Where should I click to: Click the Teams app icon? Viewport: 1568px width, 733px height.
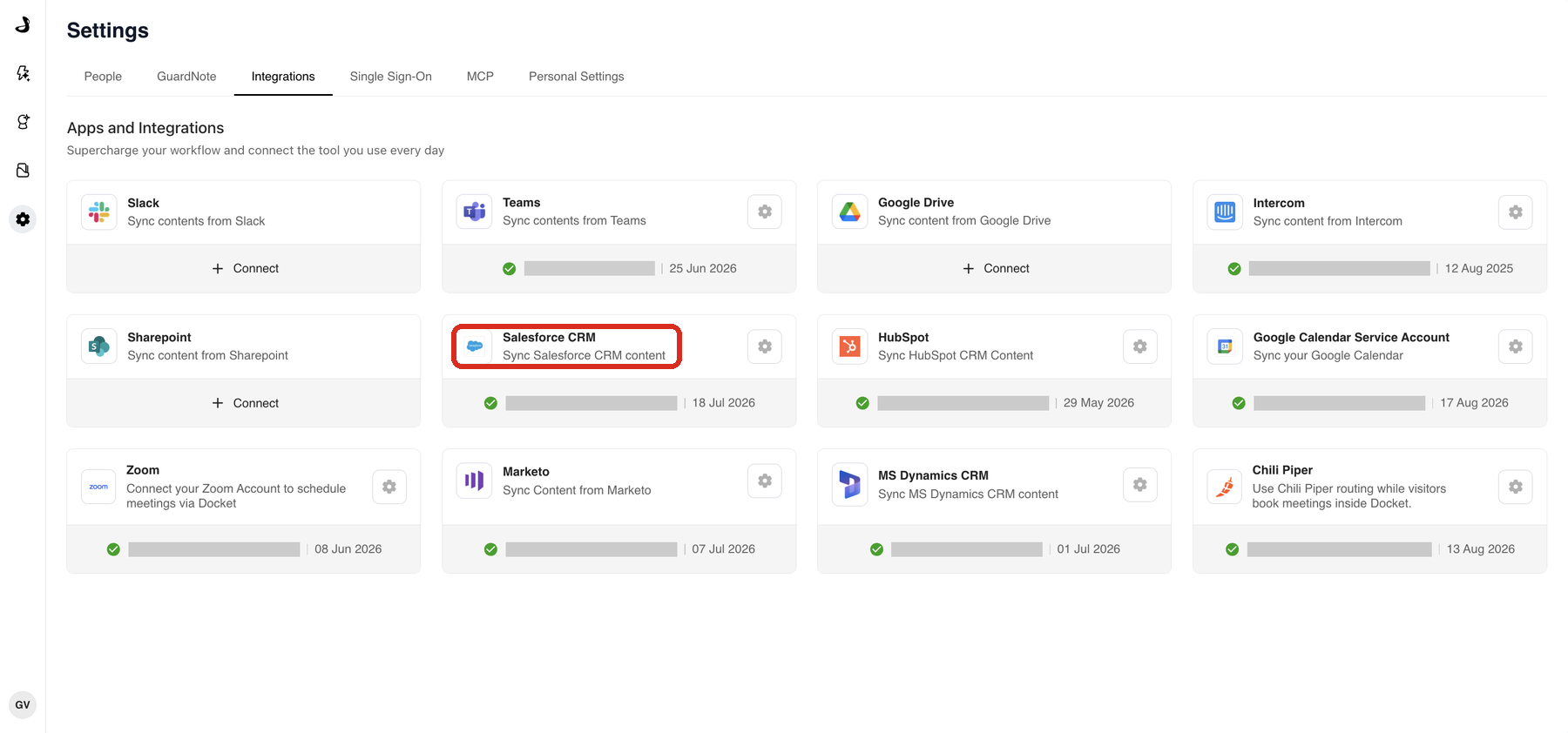[x=475, y=212]
